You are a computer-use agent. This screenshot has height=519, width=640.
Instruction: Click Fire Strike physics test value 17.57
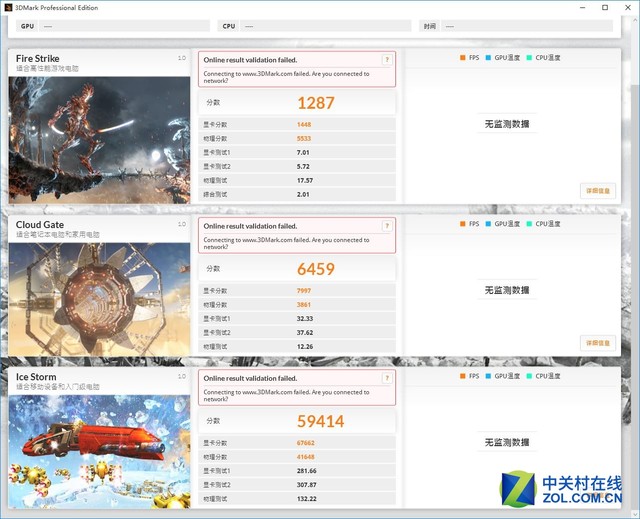305,180
